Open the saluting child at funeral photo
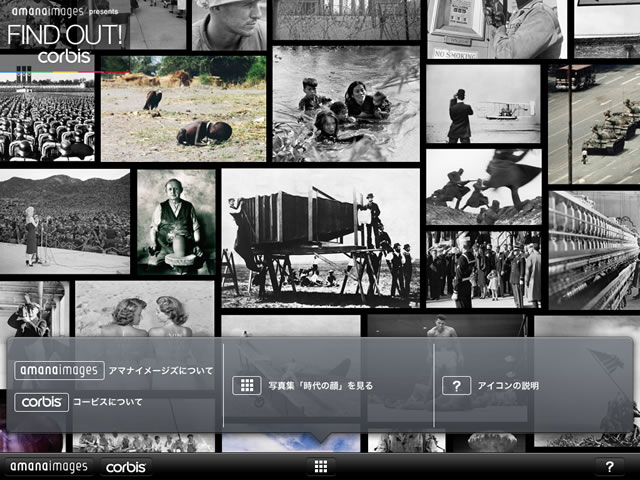The image size is (640, 480). pyautogui.click(x=484, y=269)
